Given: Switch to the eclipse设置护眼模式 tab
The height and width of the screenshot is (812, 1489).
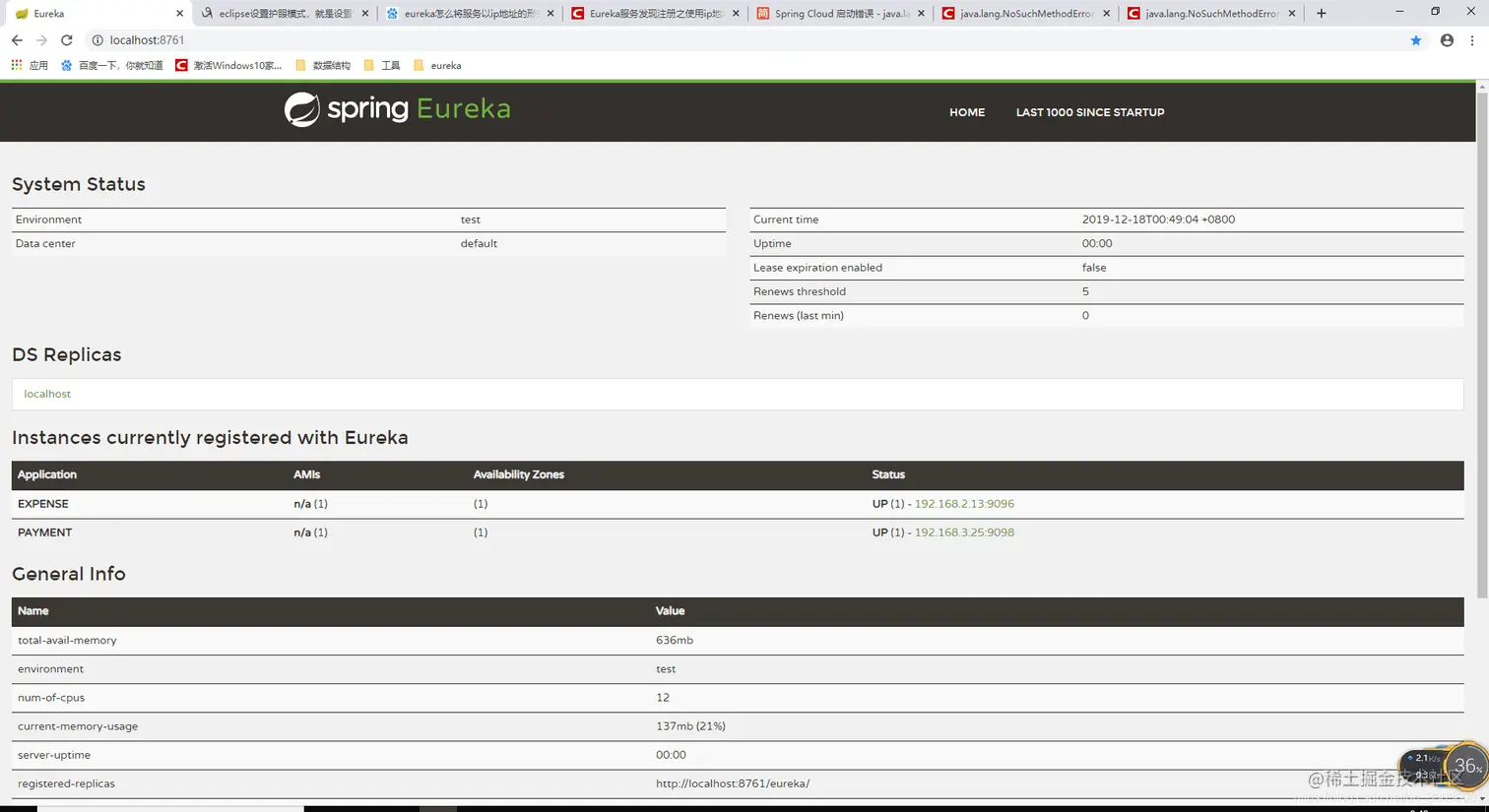Looking at the screenshot, I should [x=284, y=14].
